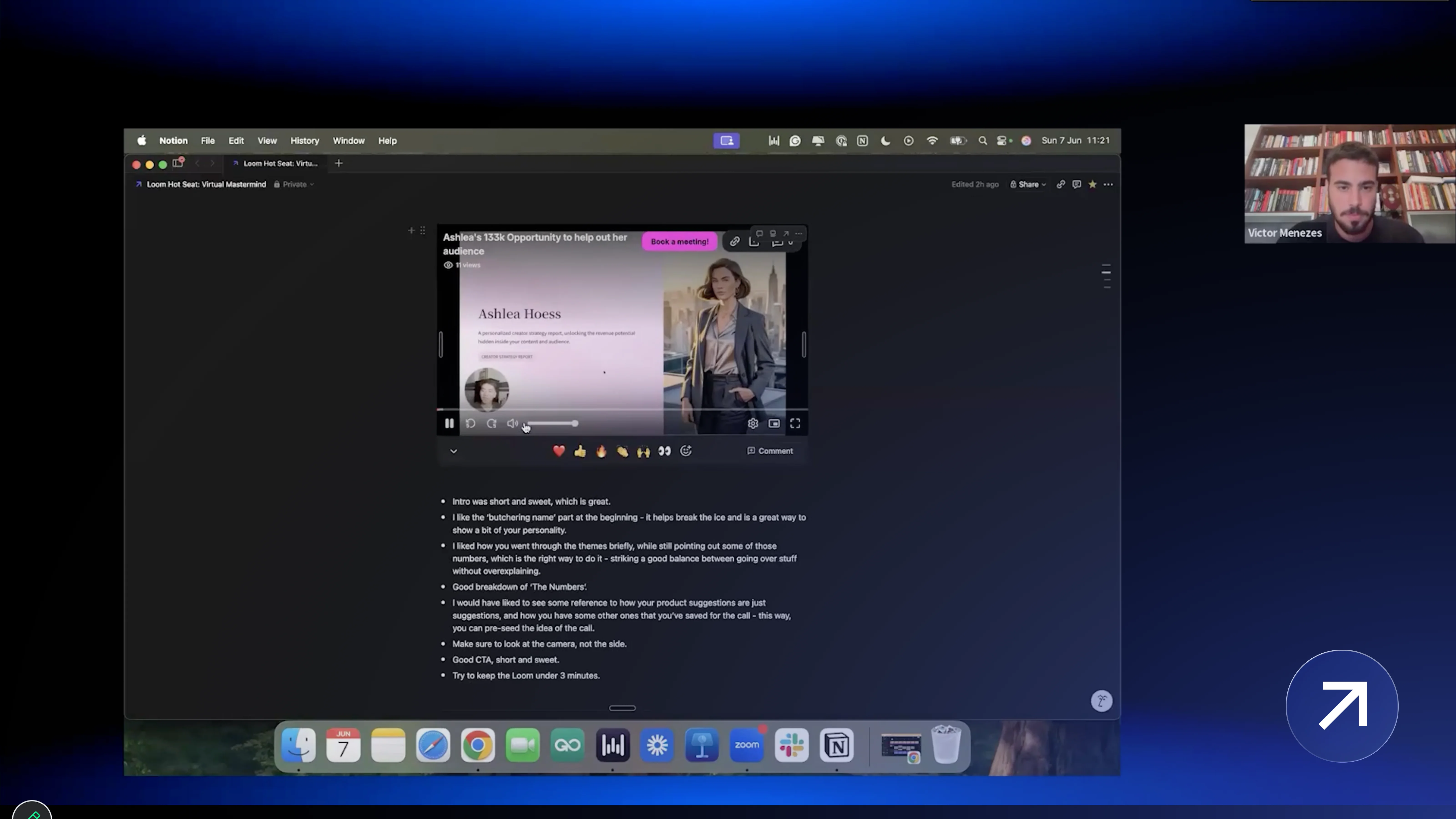
Task: Expand the chevron below the Loom video
Action: pyautogui.click(x=453, y=451)
